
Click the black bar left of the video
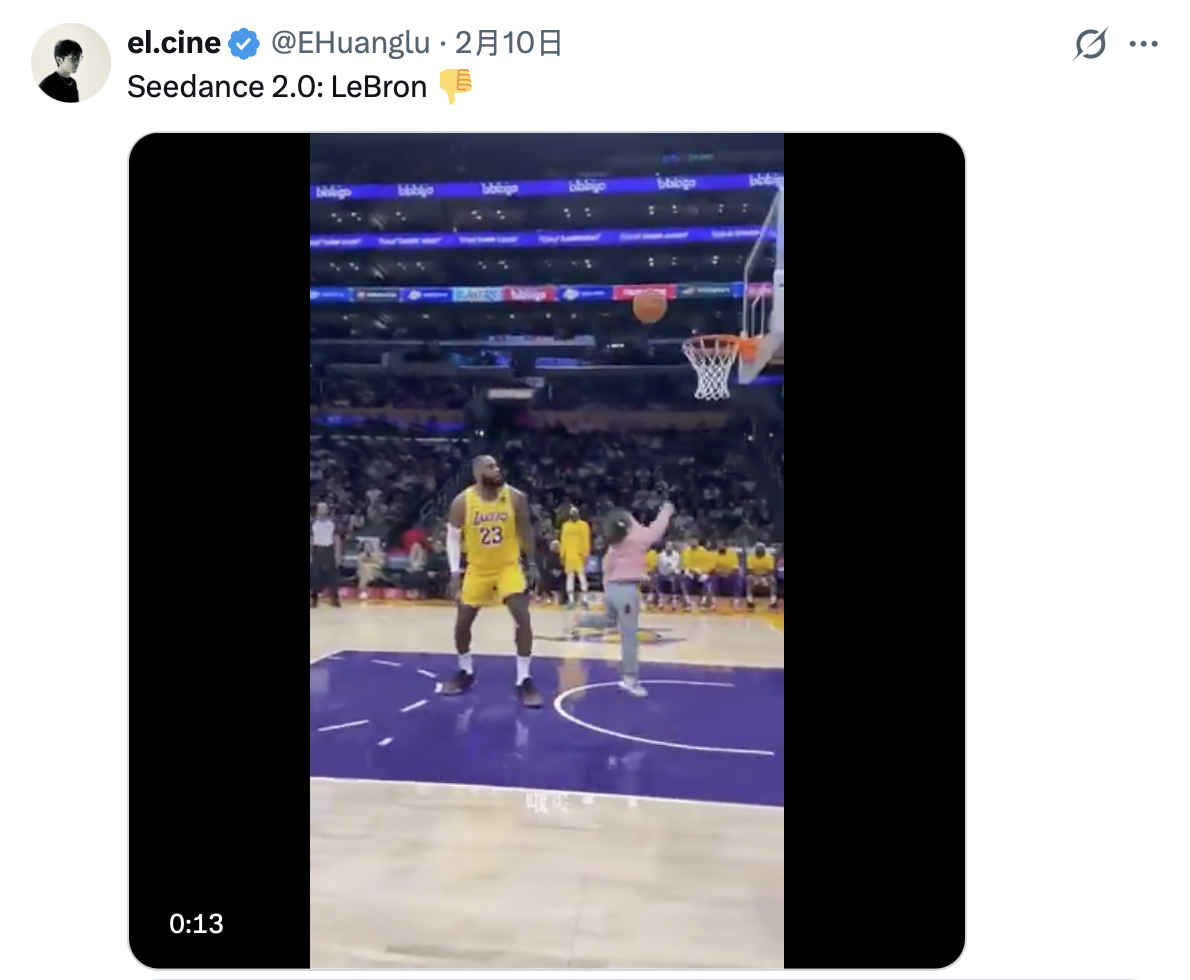tap(220, 500)
